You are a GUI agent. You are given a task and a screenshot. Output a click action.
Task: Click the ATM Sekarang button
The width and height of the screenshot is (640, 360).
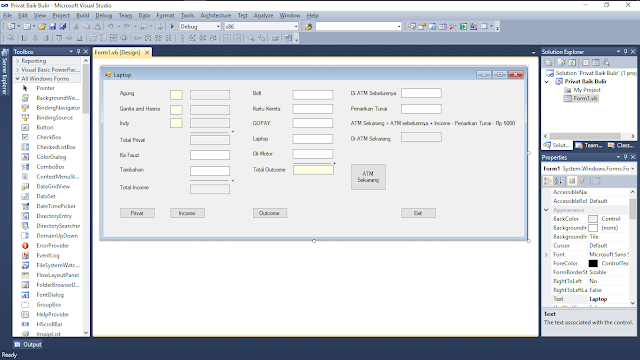pyautogui.click(x=368, y=177)
